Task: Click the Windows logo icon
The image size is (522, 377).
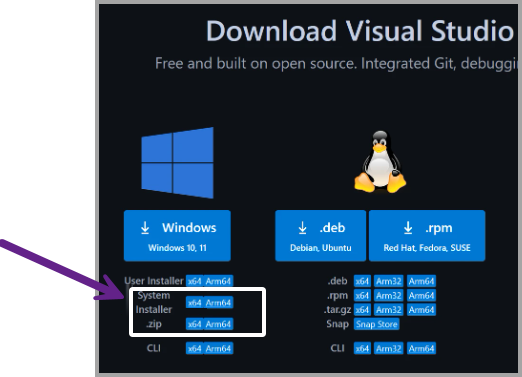Action: click(x=177, y=163)
